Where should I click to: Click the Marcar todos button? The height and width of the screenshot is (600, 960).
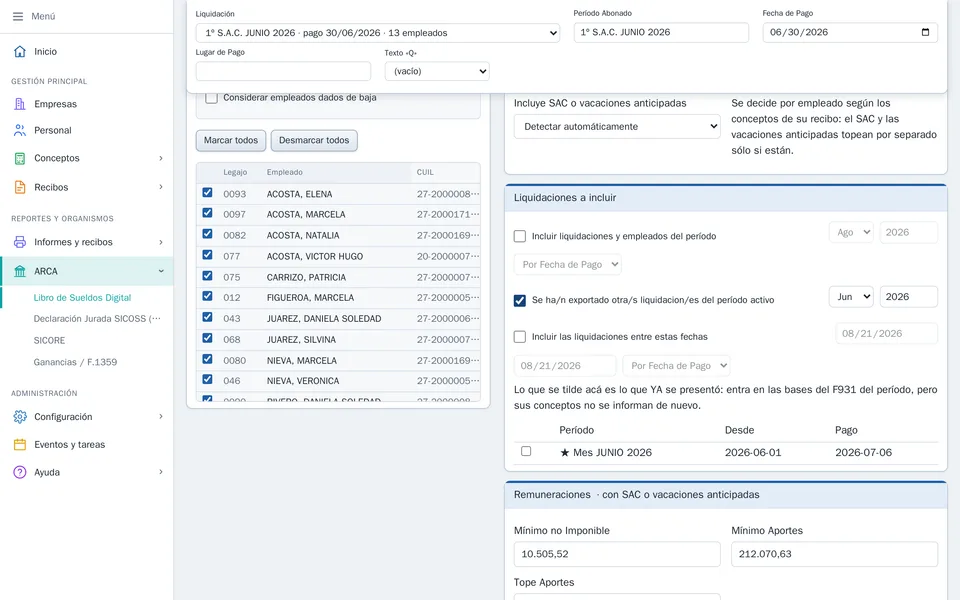click(x=231, y=140)
